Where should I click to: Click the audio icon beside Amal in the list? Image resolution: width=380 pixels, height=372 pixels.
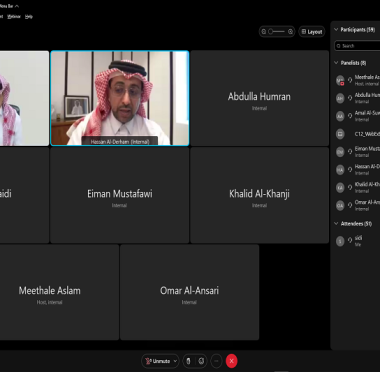tap(350, 115)
